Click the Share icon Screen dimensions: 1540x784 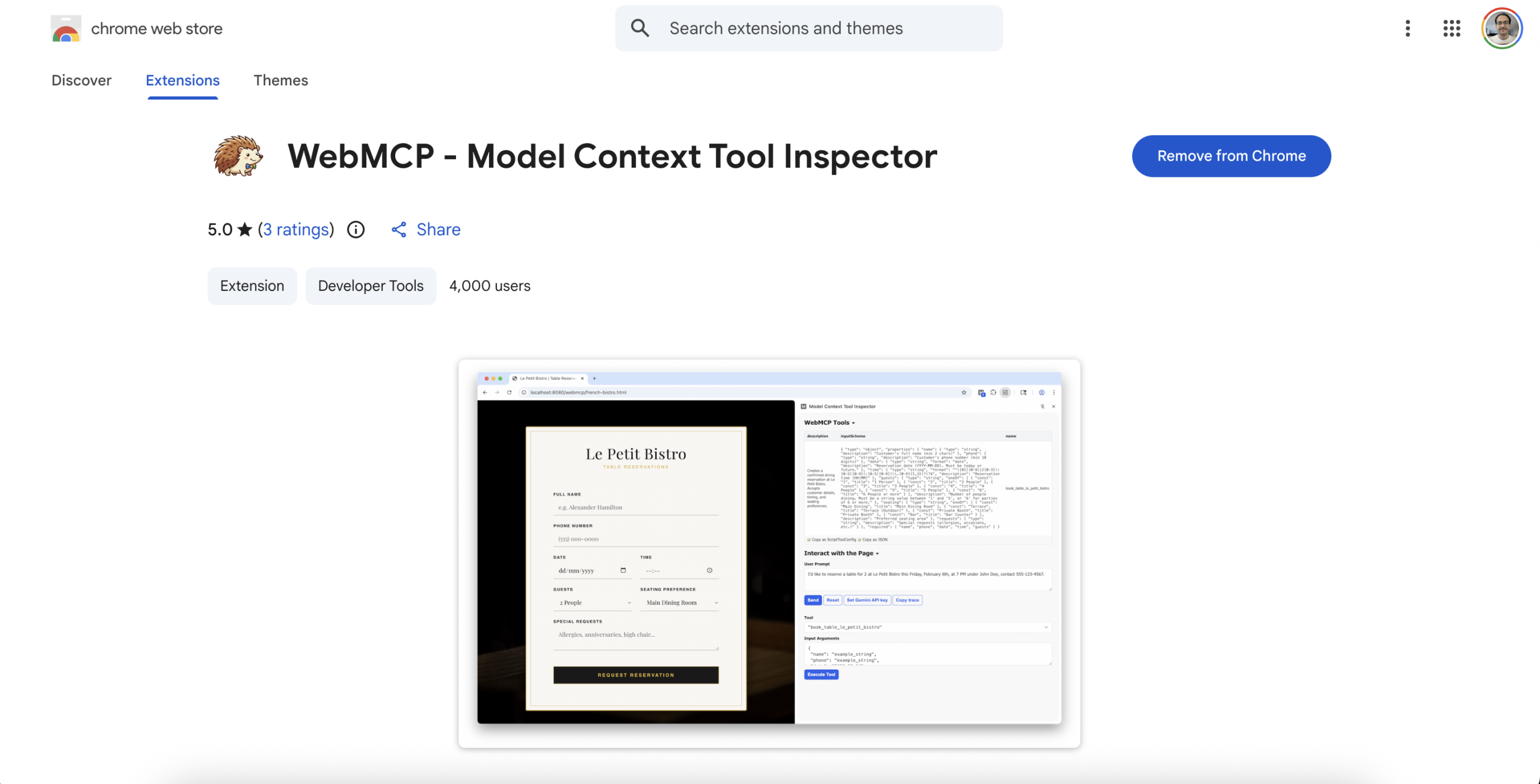click(399, 230)
